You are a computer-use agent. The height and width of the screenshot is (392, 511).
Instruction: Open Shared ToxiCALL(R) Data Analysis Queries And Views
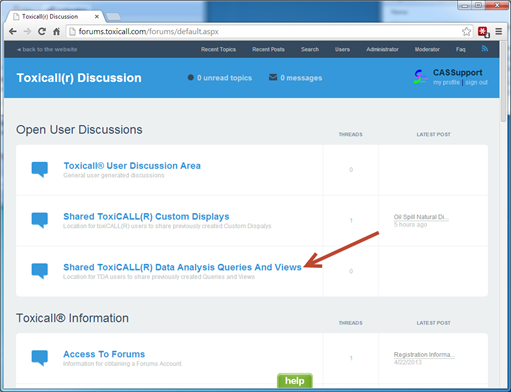[182, 267]
